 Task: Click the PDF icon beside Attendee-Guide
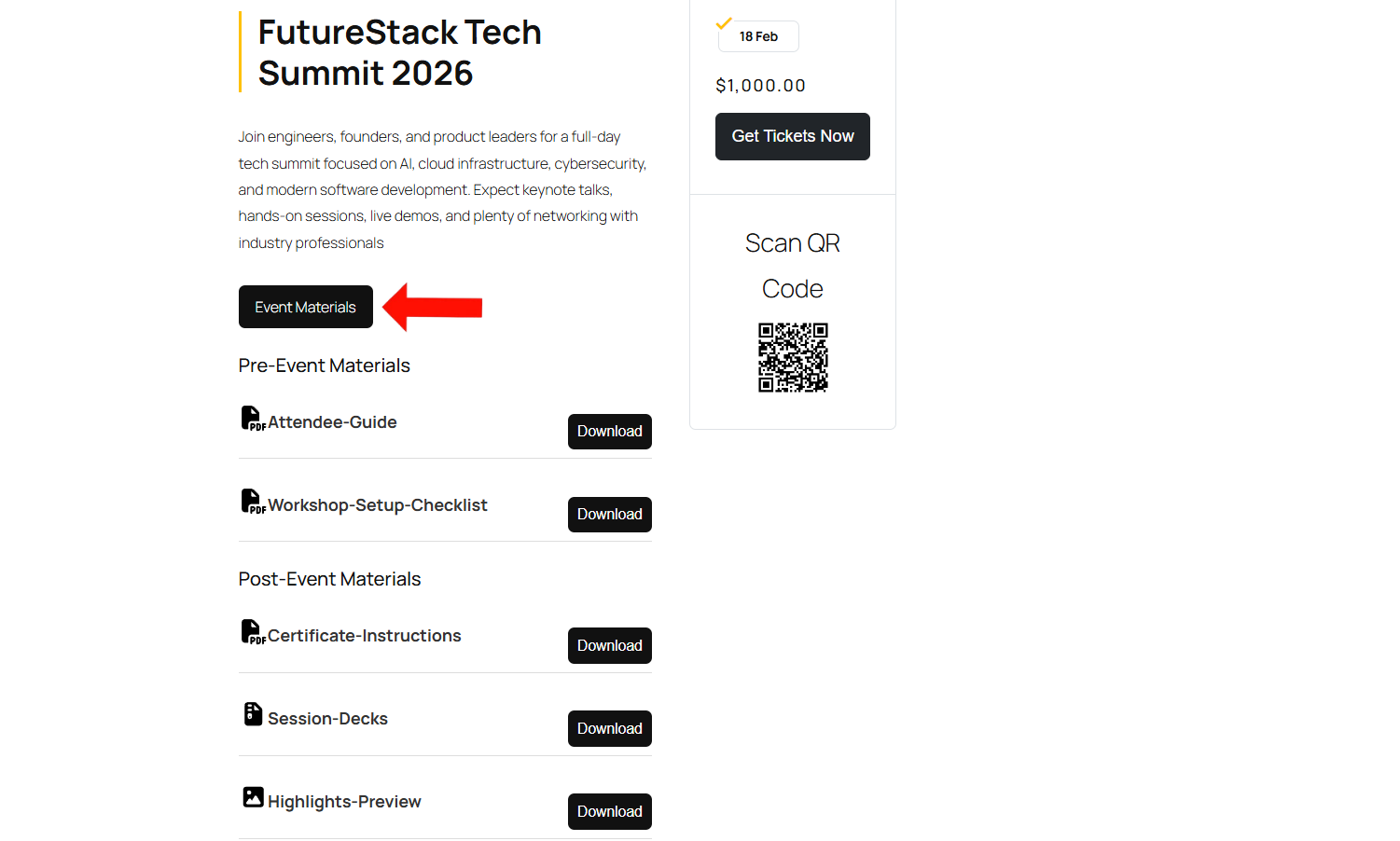point(253,419)
